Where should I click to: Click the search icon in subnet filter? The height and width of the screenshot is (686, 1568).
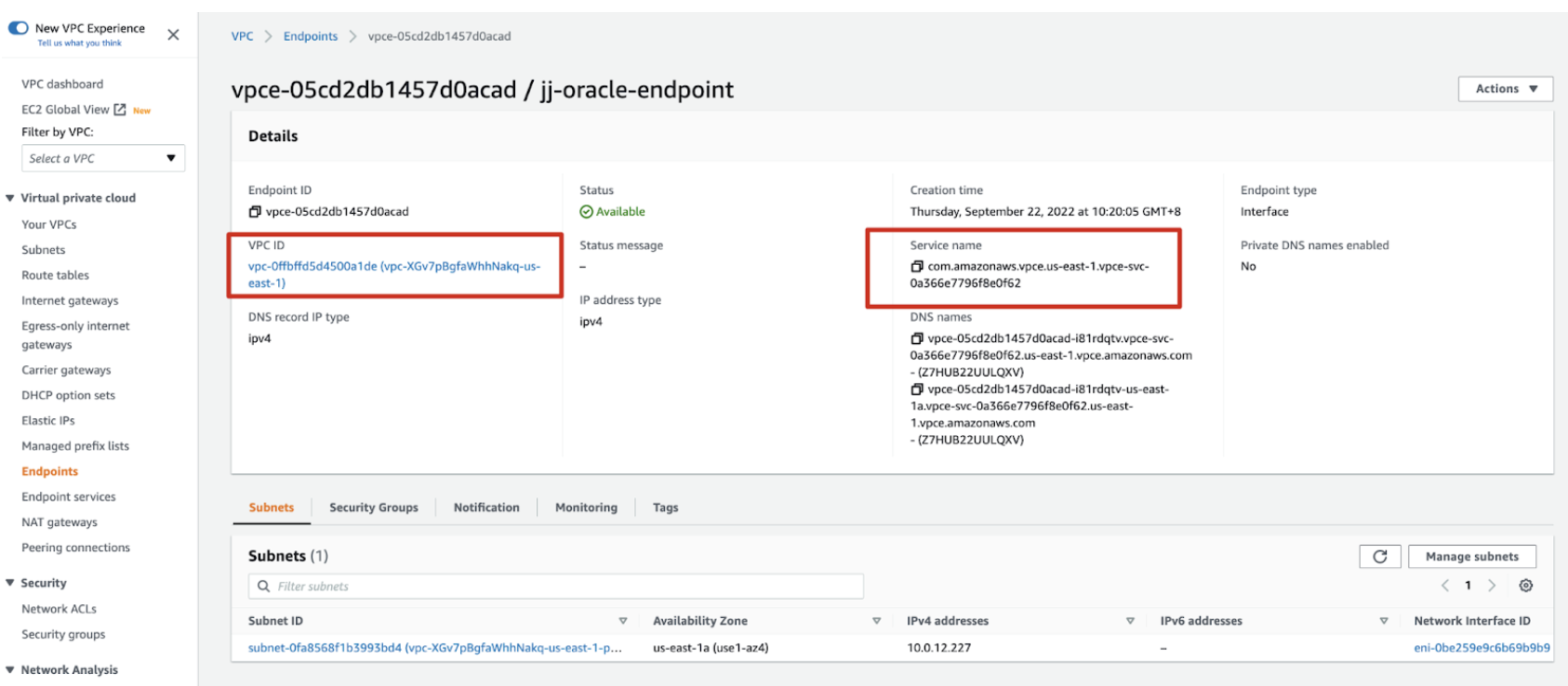pos(264,587)
